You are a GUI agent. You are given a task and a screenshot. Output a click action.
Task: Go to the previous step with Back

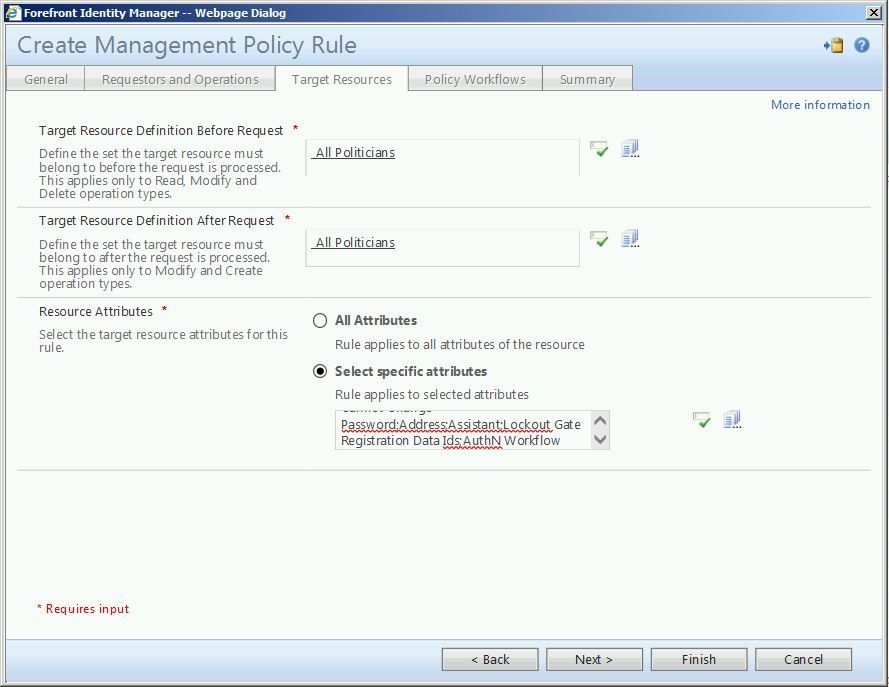pyautogui.click(x=490, y=659)
